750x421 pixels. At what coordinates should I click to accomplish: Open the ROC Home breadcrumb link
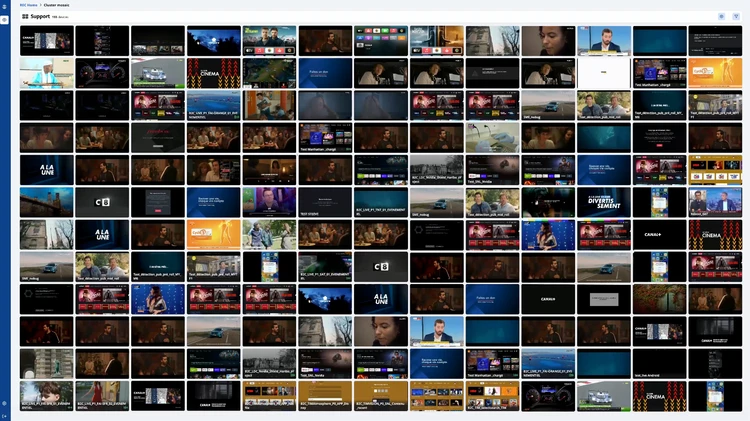point(28,5)
